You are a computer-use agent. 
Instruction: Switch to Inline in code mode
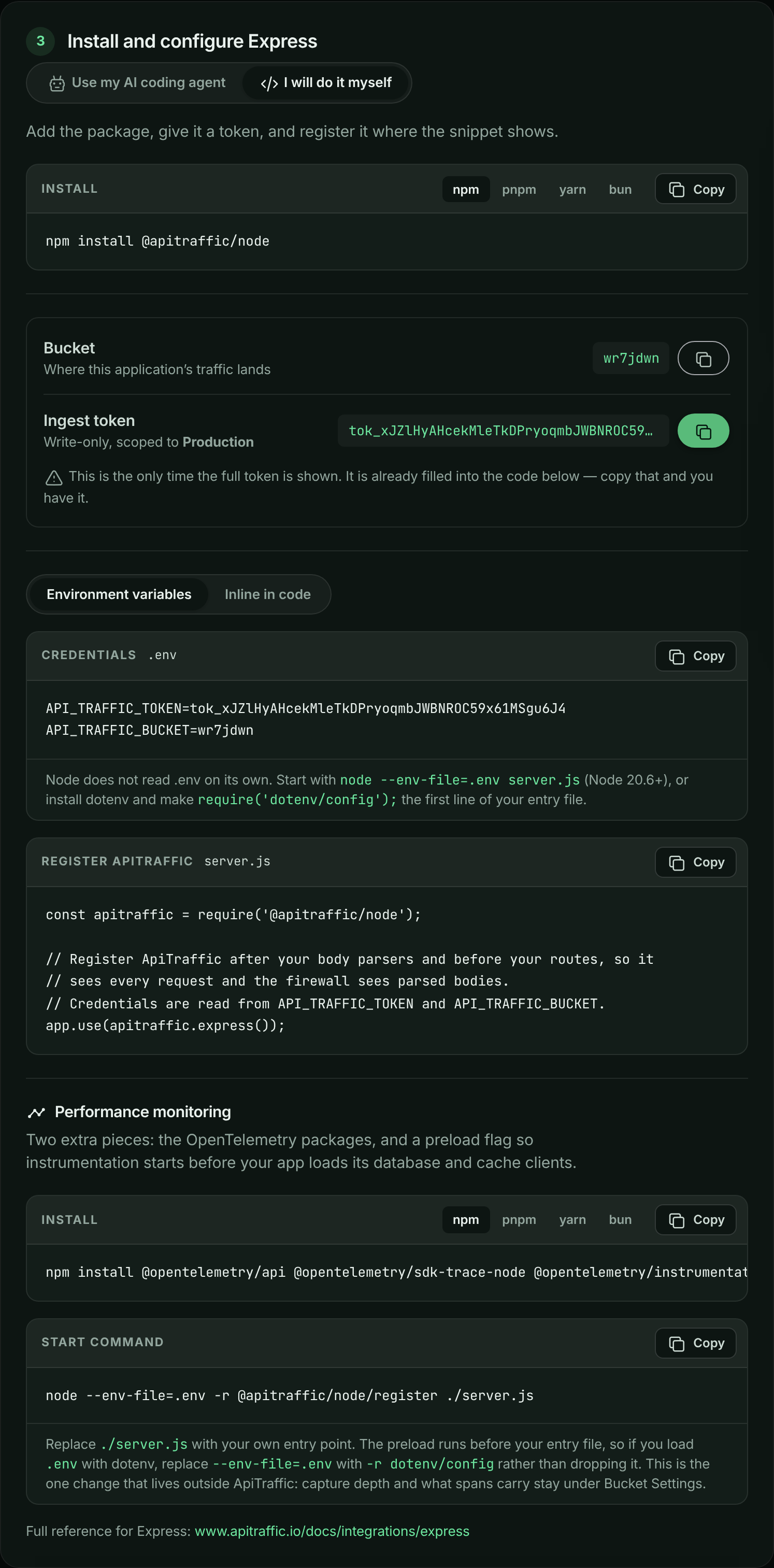[268, 595]
